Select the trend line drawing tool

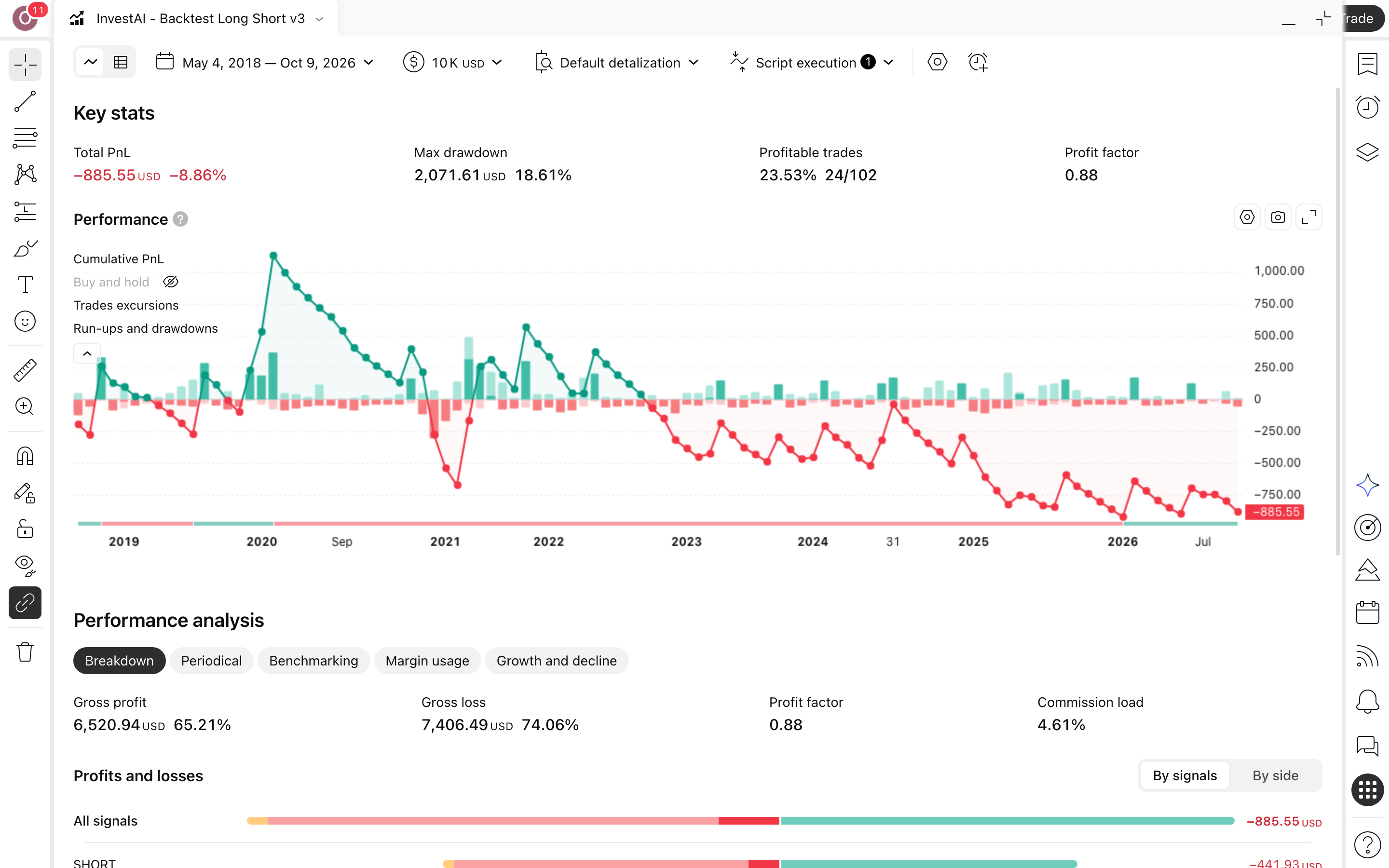click(25, 102)
